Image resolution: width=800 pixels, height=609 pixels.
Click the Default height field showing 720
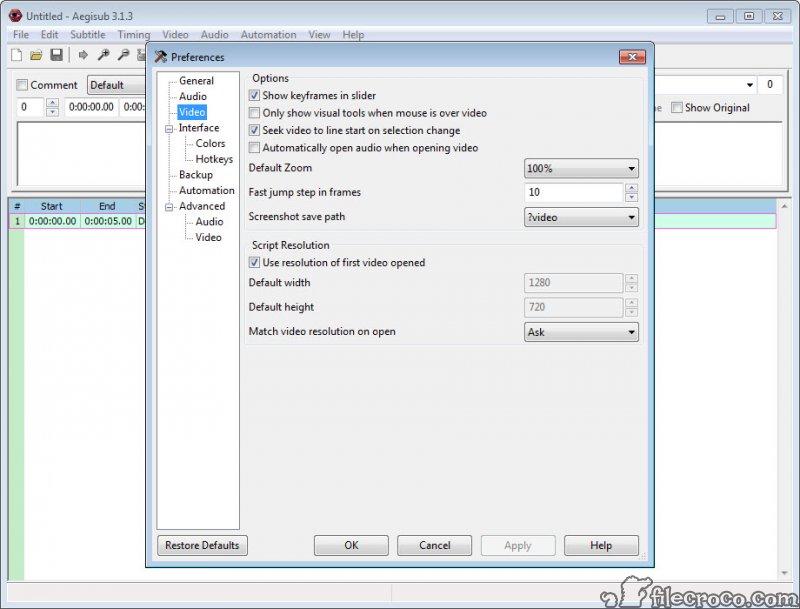point(573,307)
